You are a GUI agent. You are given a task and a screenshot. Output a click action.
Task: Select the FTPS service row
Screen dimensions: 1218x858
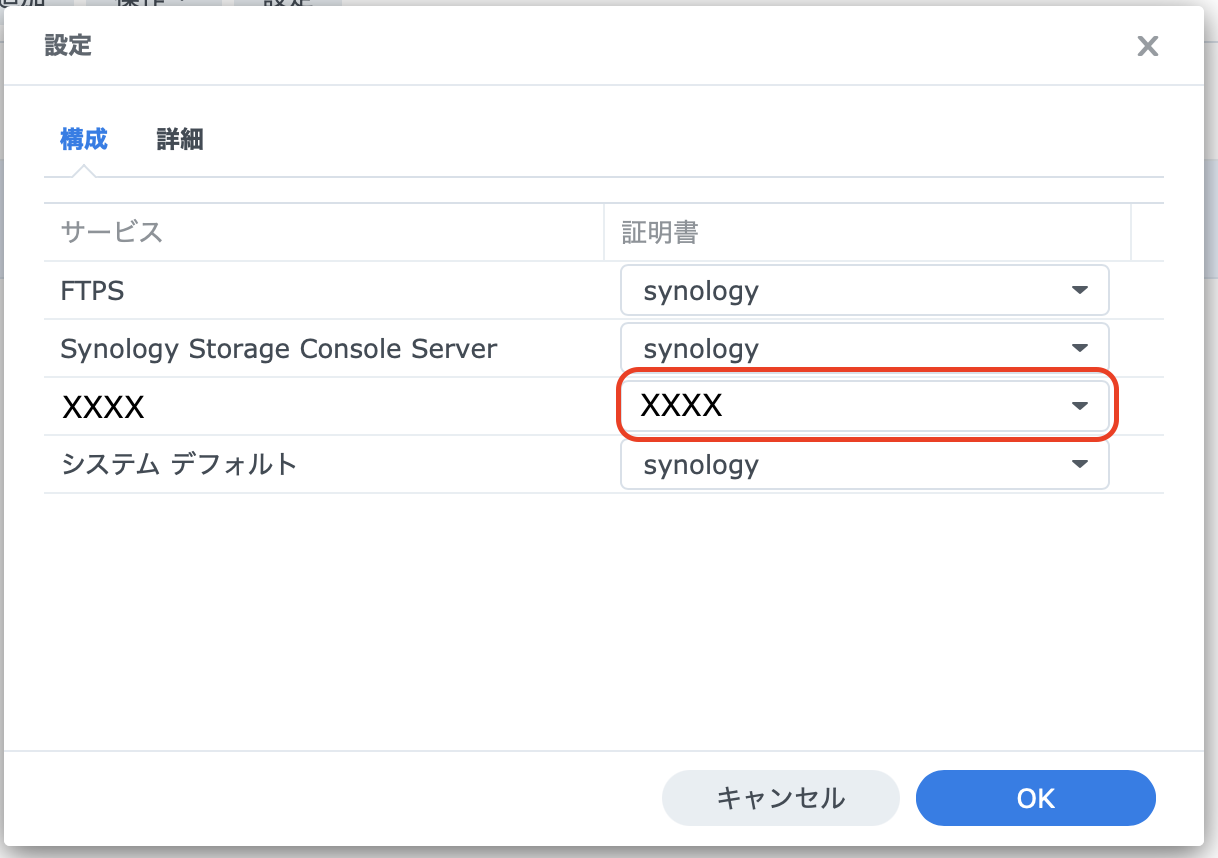tap(300, 290)
